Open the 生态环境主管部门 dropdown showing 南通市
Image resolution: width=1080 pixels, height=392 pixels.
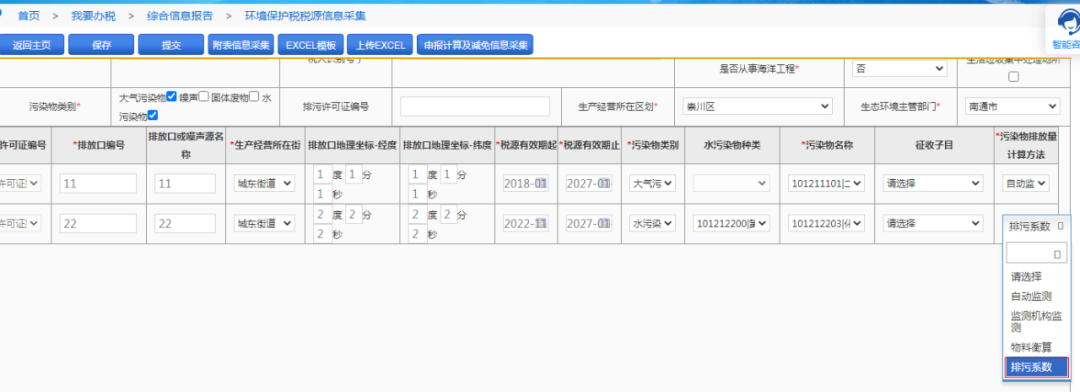pos(1012,106)
